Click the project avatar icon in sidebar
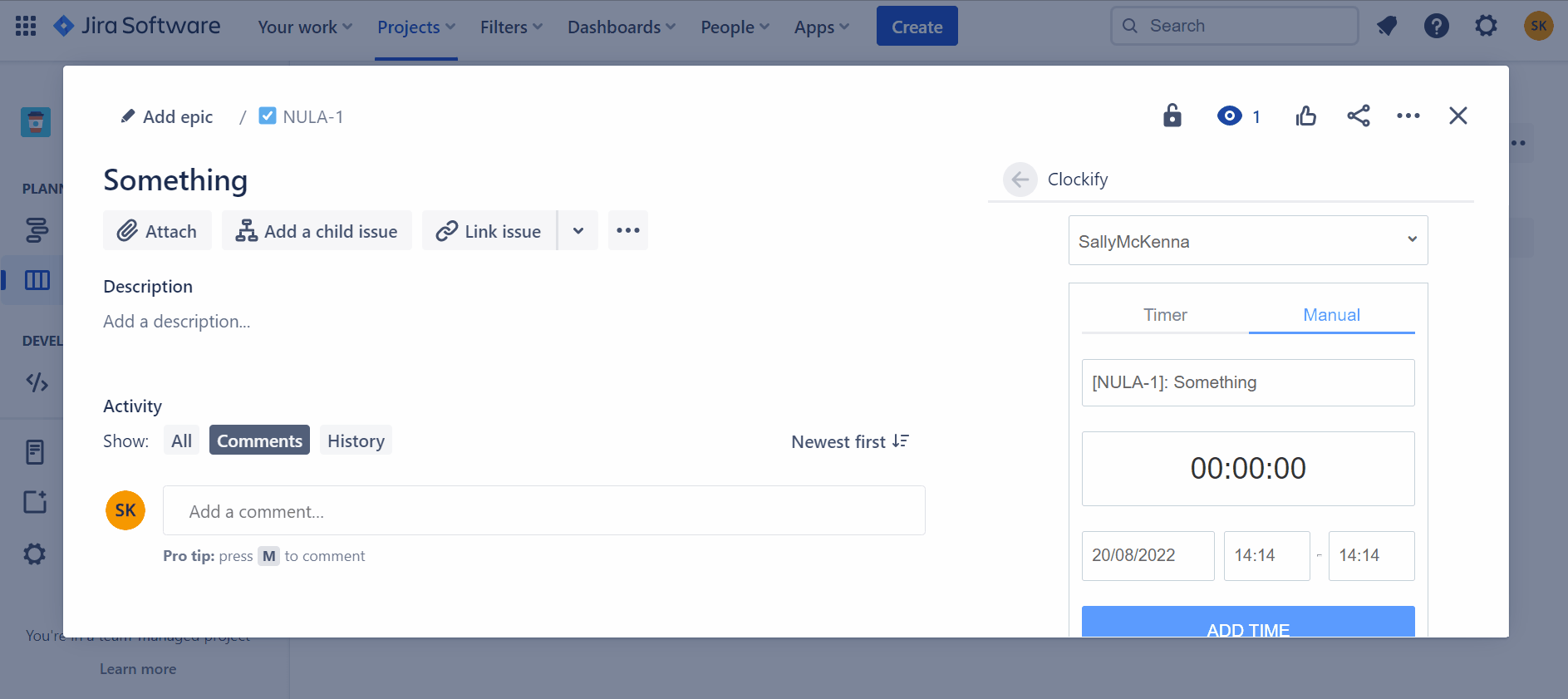Viewport: 1568px width, 699px height. 36,122
